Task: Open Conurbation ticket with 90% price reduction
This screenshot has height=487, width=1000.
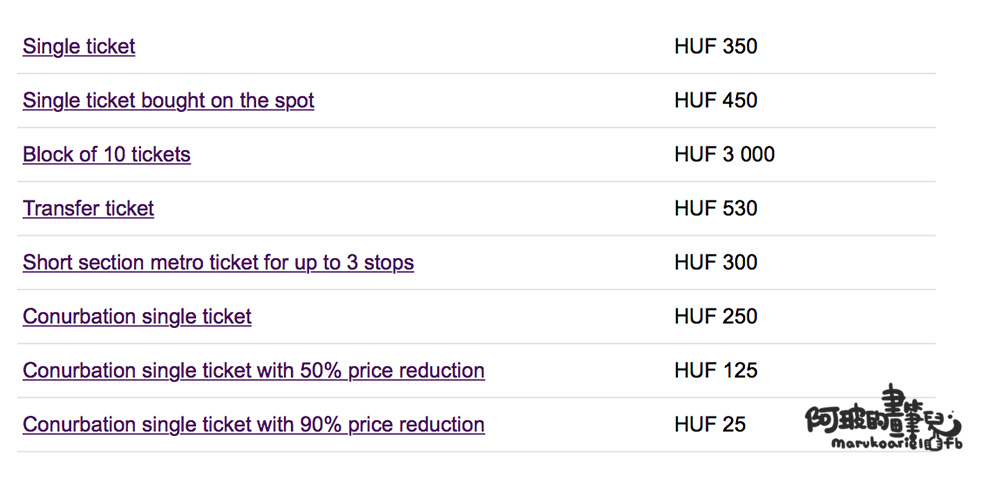Action: pyautogui.click(x=254, y=425)
